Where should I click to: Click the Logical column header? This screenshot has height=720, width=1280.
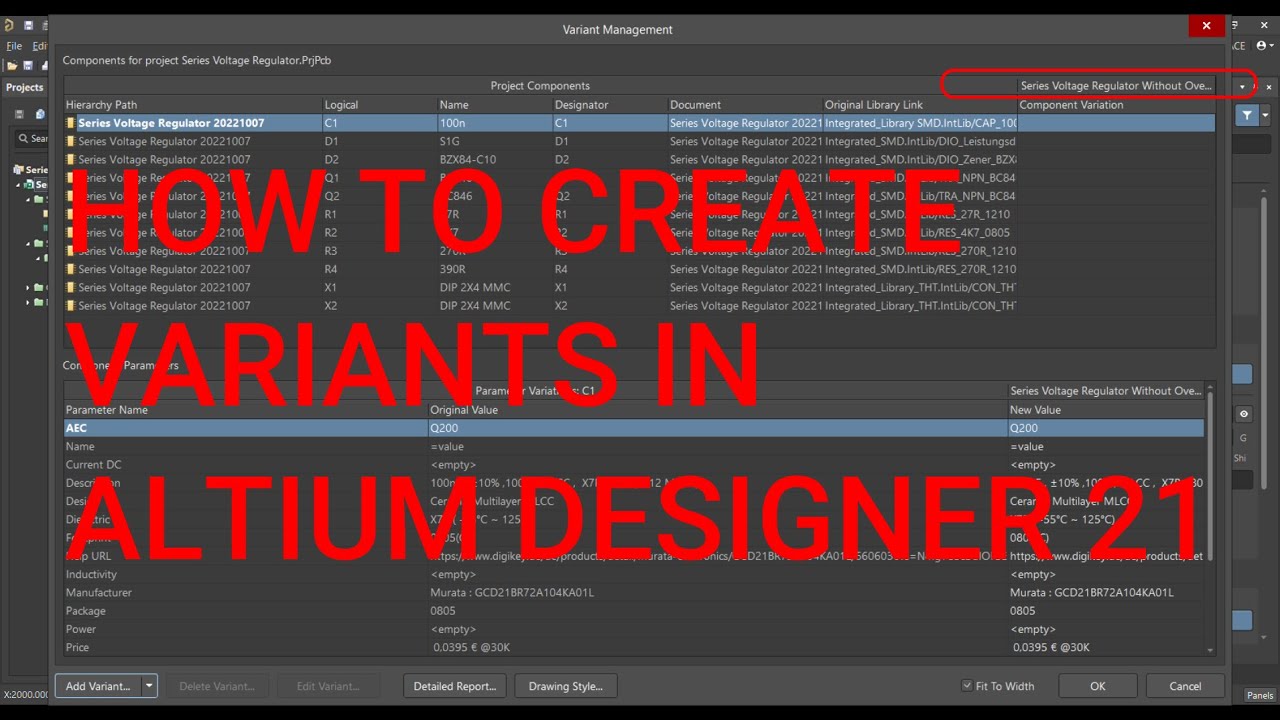tap(379, 105)
